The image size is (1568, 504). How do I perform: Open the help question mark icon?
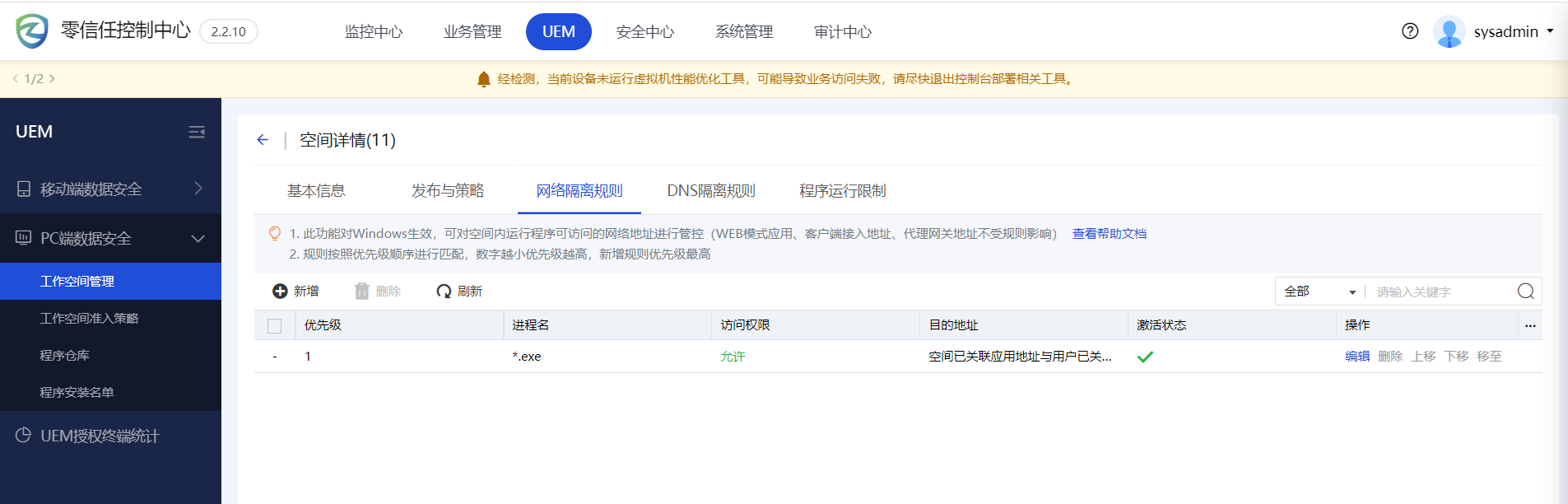coord(1410,31)
